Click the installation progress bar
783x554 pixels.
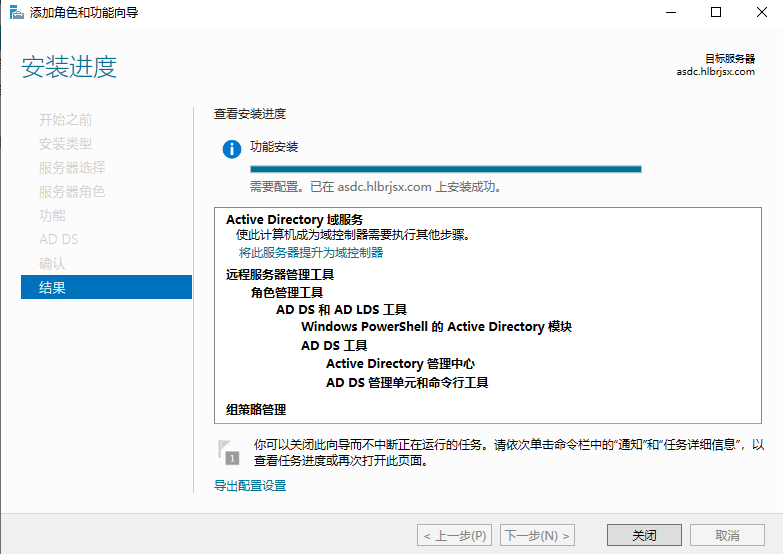445,169
